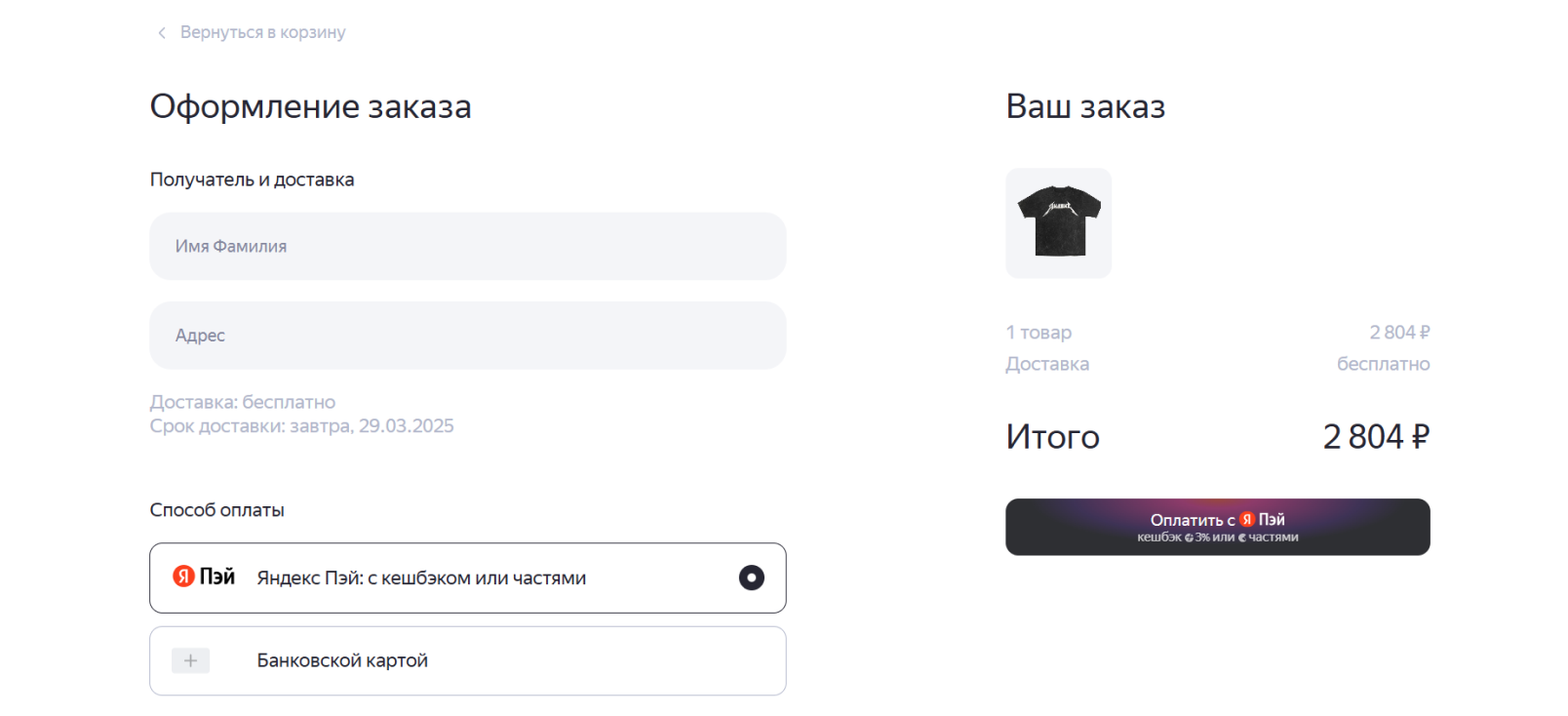Screen dimensions: 1568x716
Task: Select the Яндекс Пэй radio button
Action: coord(751,577)
